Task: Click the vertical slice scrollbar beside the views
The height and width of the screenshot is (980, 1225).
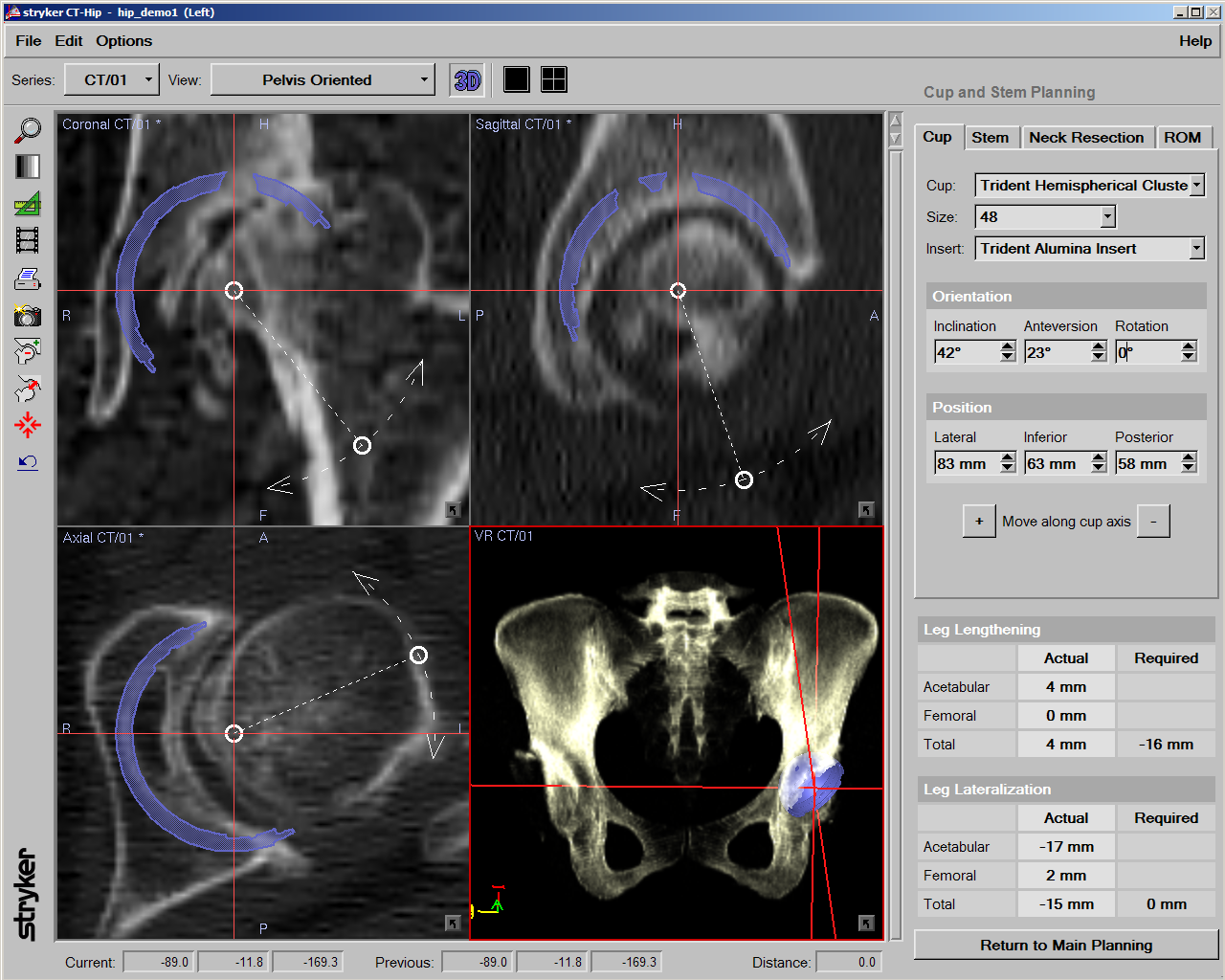Action: tap(896, 544)
